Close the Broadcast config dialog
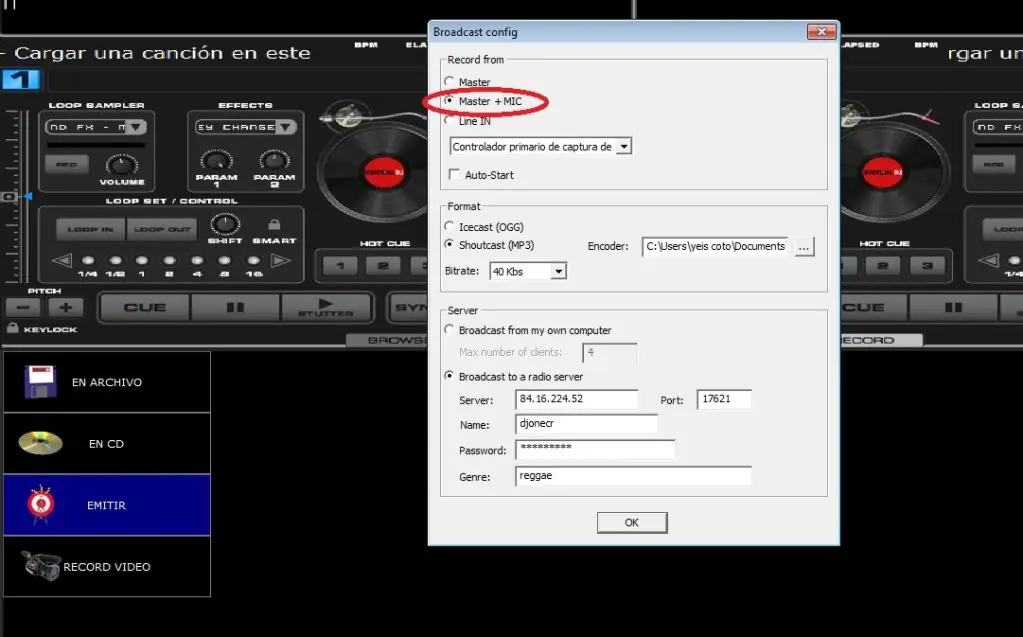This screenshot has height=637, width=1023. click(x=821, y=31)
